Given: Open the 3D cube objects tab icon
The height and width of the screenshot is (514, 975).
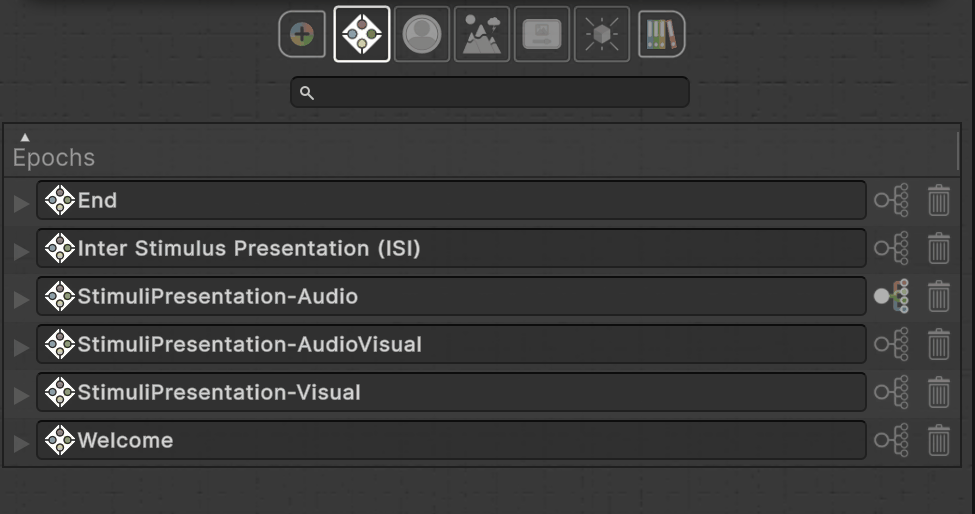Looking at the screenshot, I should [602, 34].
